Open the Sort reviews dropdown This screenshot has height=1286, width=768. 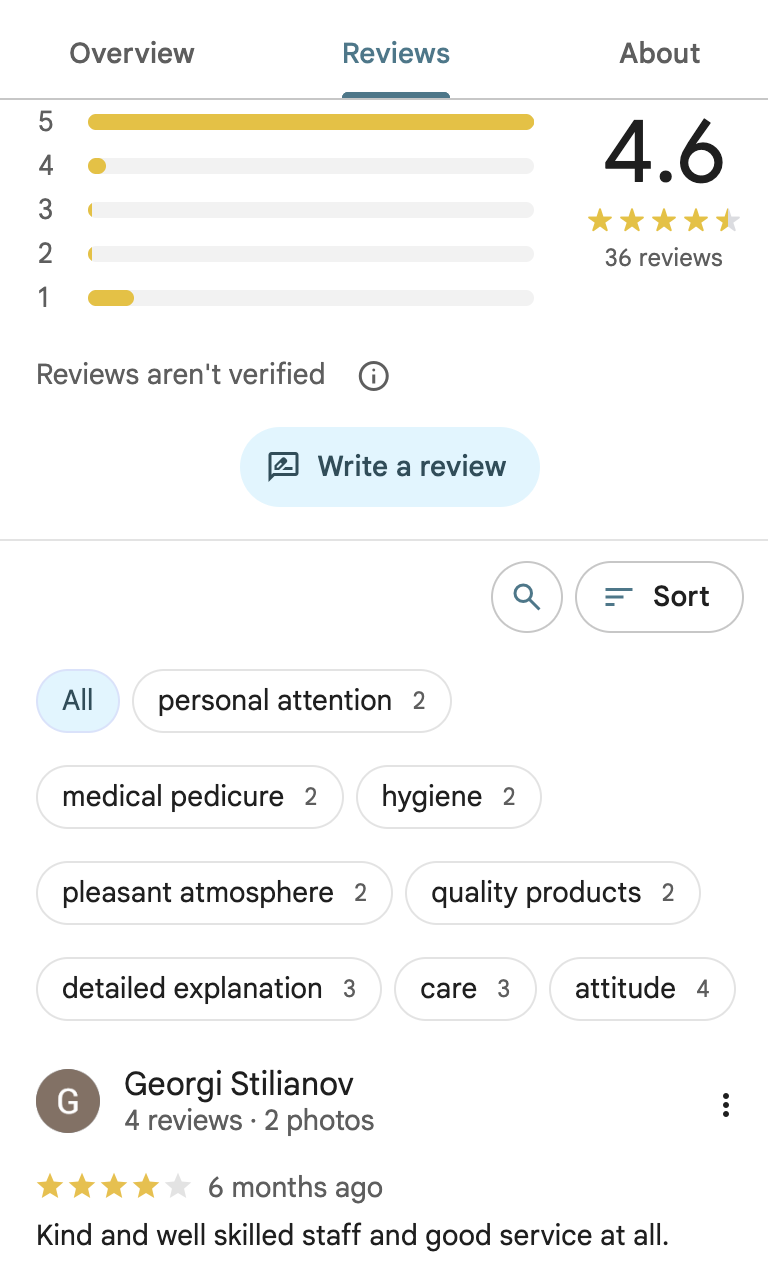click(659, 597)
